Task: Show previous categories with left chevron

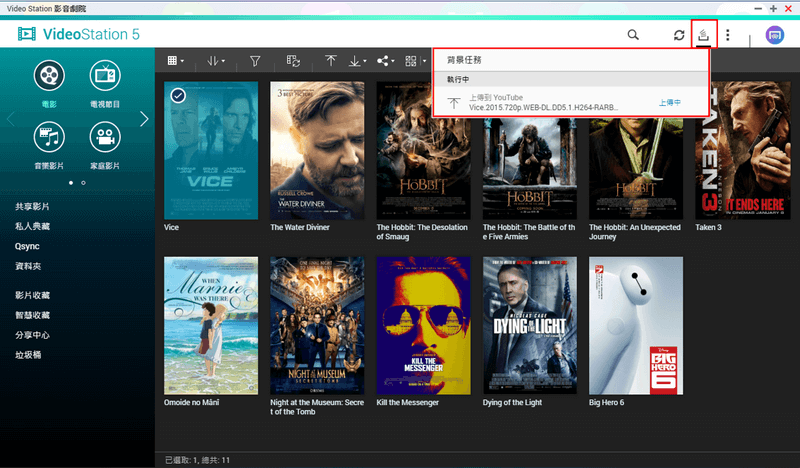Action: point(11,119)
